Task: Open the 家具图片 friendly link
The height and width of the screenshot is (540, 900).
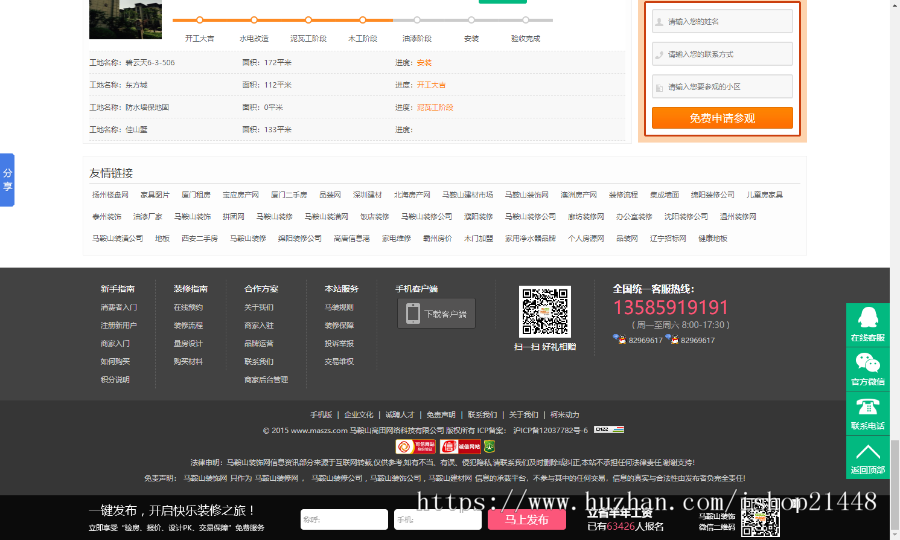Action: 155,195
